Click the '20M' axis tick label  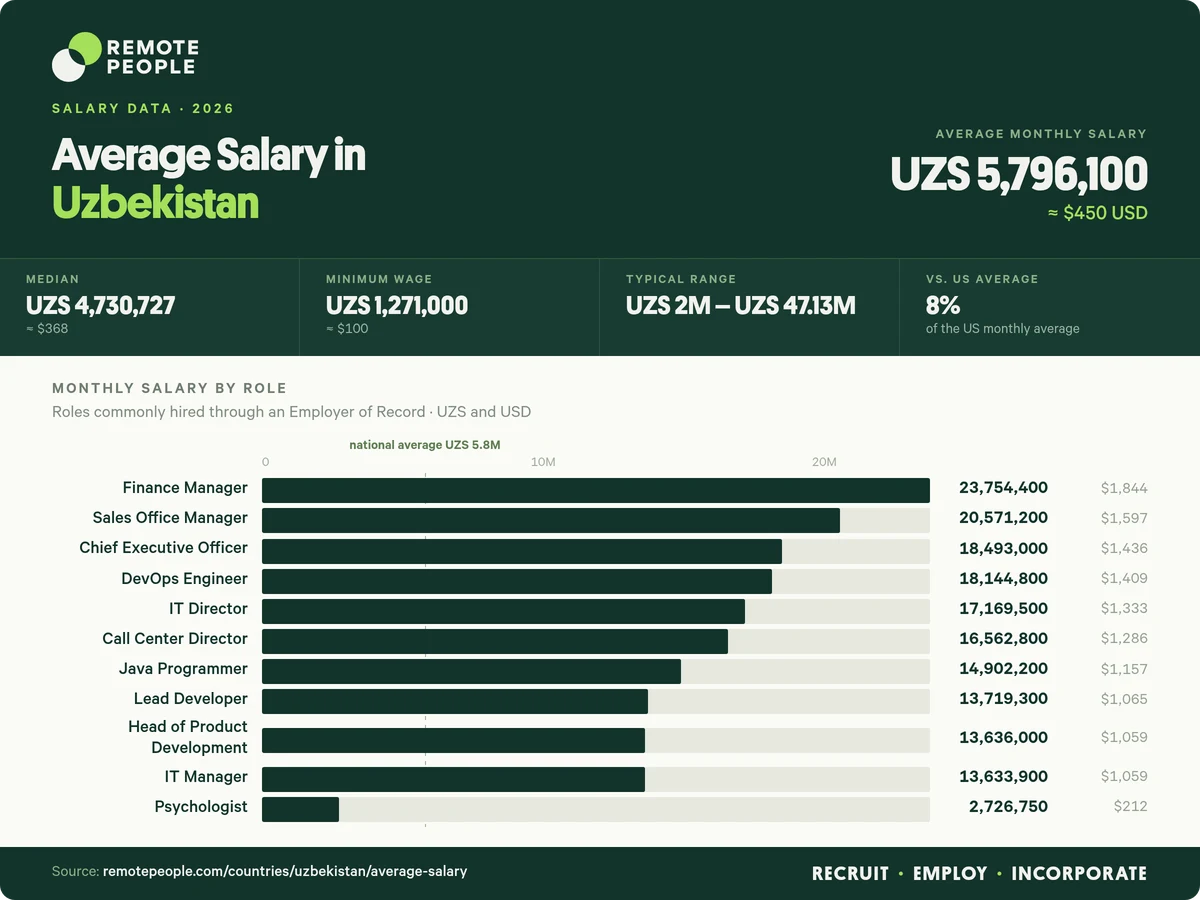[x=824, y=462]
